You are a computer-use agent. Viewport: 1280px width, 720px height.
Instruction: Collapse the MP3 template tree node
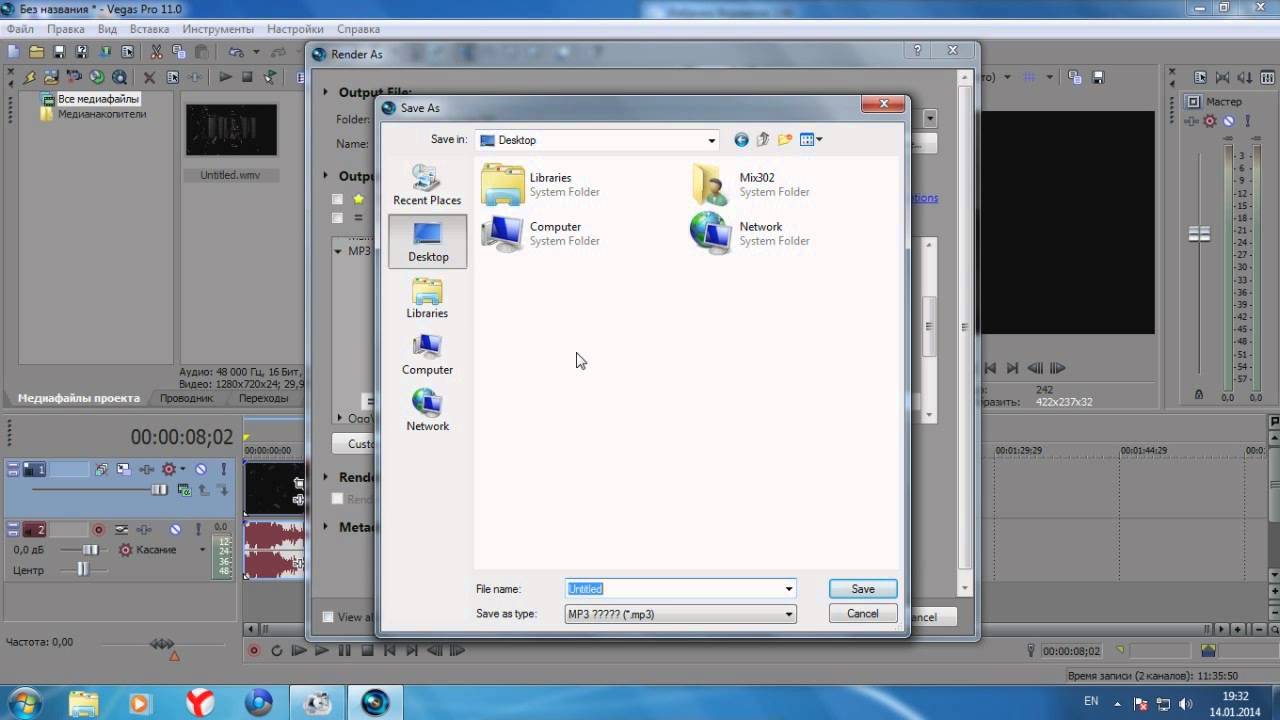pyautogui.click(x=339, y=251)
